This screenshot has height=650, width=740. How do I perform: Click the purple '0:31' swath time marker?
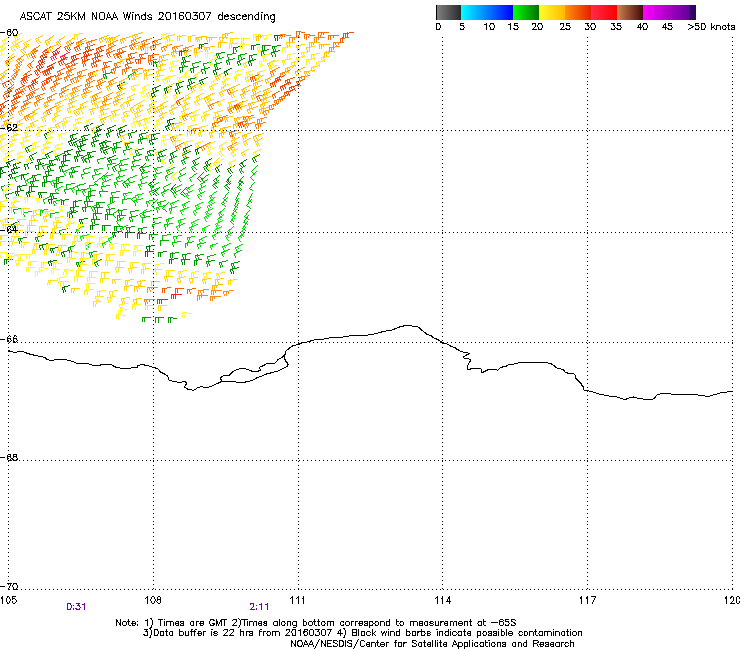click(x=76, y=607)
